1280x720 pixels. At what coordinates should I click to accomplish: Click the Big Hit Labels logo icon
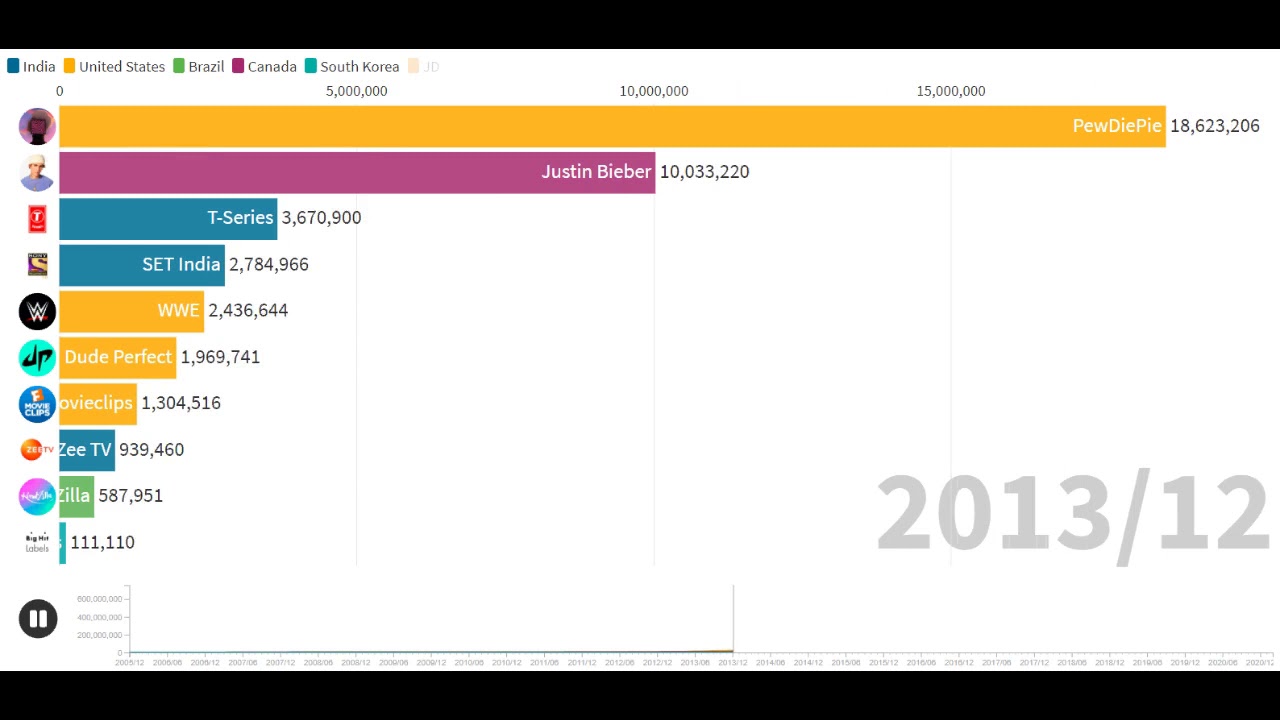[37, 543]
